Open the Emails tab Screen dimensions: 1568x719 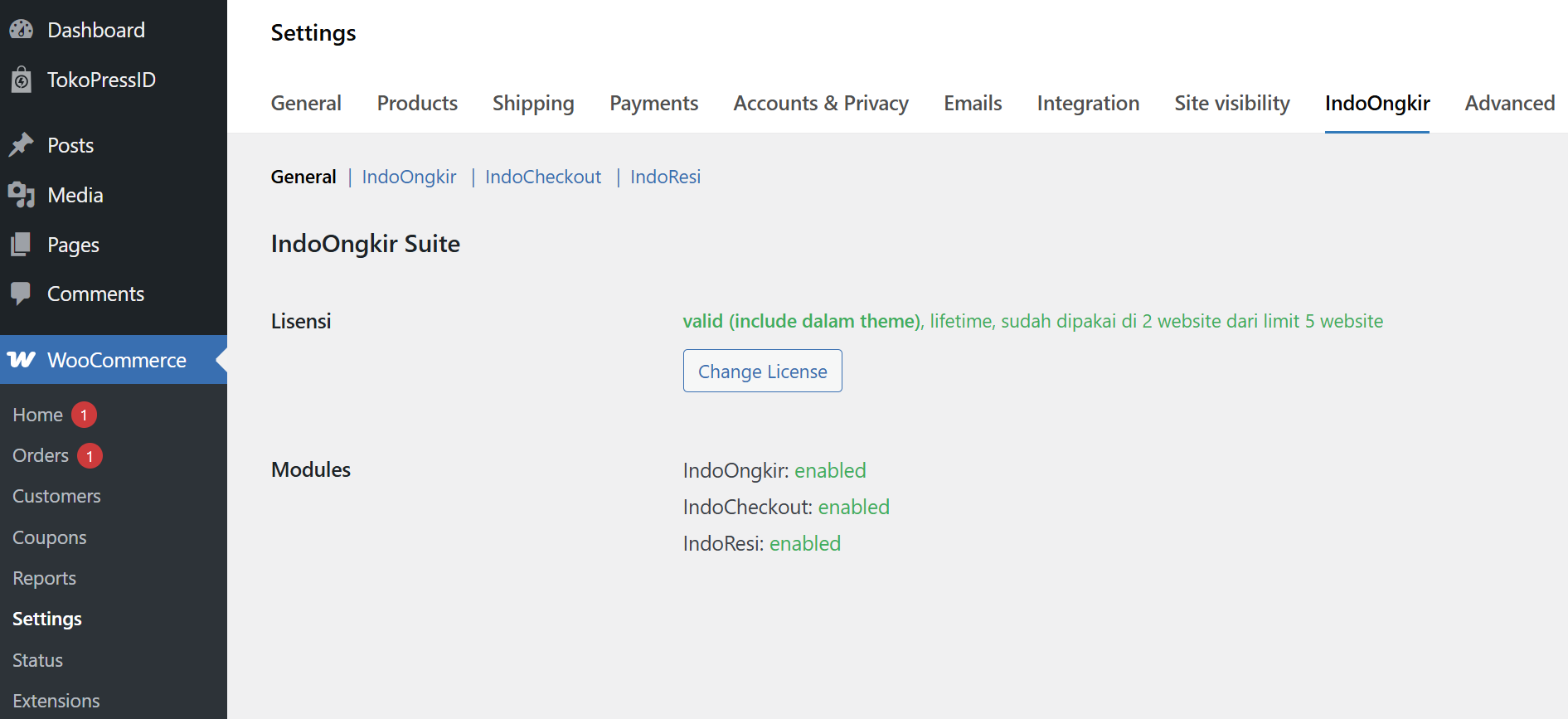coord(973,103)
